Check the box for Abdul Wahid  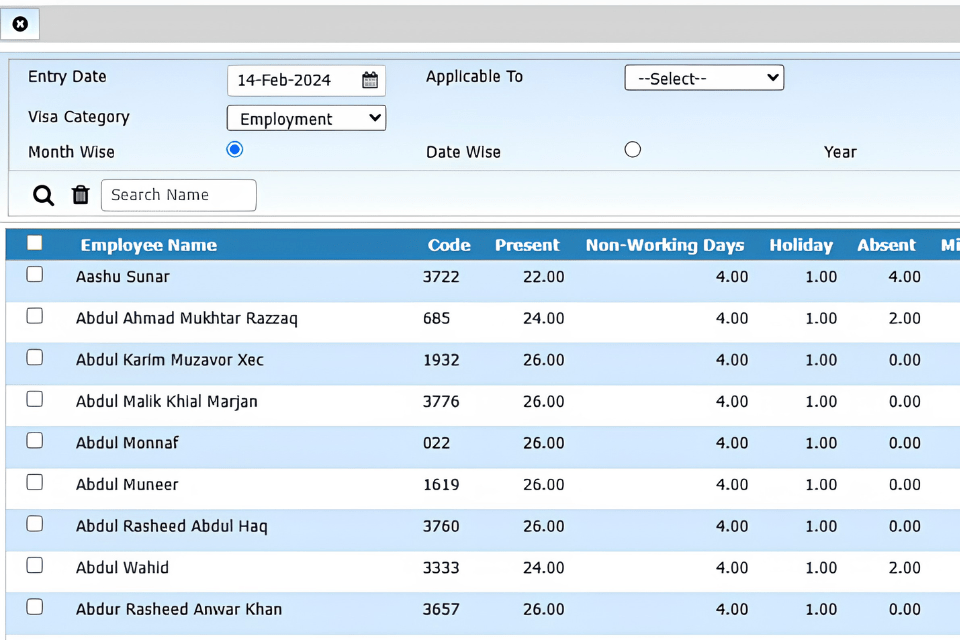[35, 565]
